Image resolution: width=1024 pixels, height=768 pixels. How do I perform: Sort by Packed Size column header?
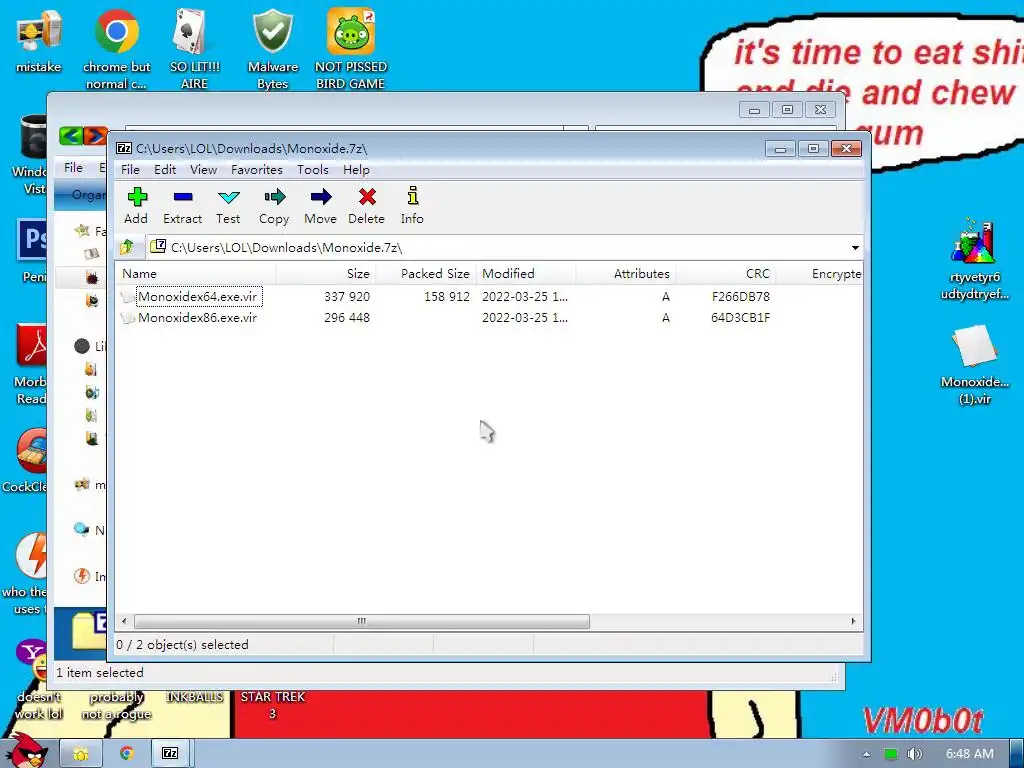[426, 274]
